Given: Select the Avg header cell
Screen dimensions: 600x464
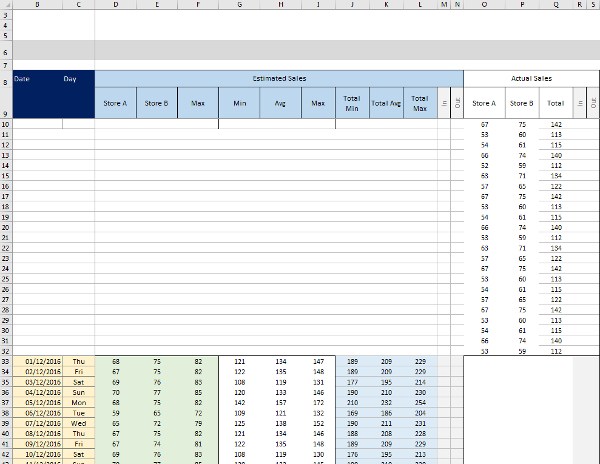Looking at the screenshot, I should (280, 103).
